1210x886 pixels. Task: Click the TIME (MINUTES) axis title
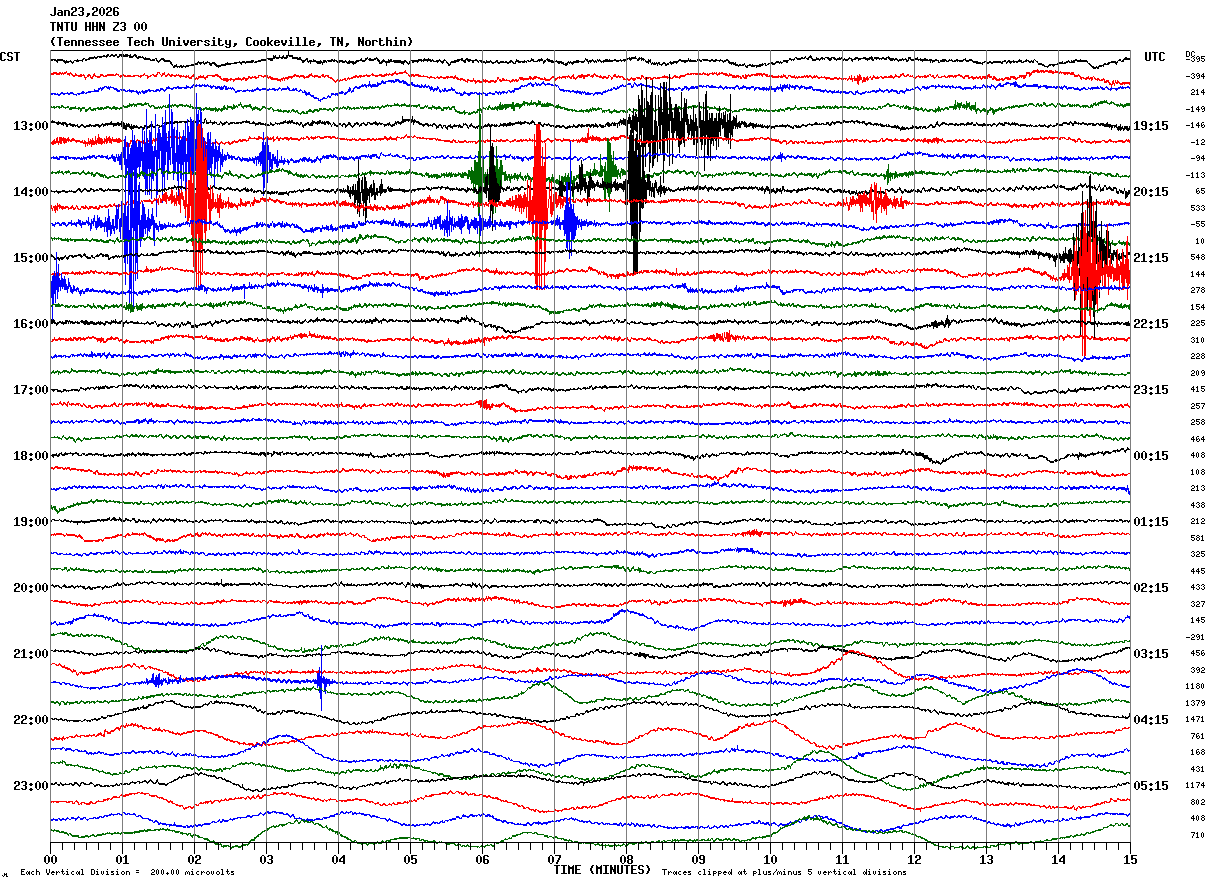pos(602,870)
